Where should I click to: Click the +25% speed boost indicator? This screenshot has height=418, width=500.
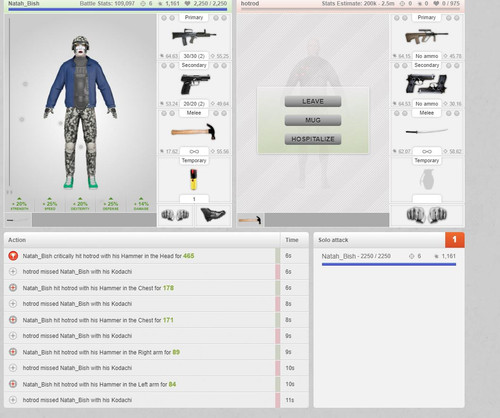[50, 204]
